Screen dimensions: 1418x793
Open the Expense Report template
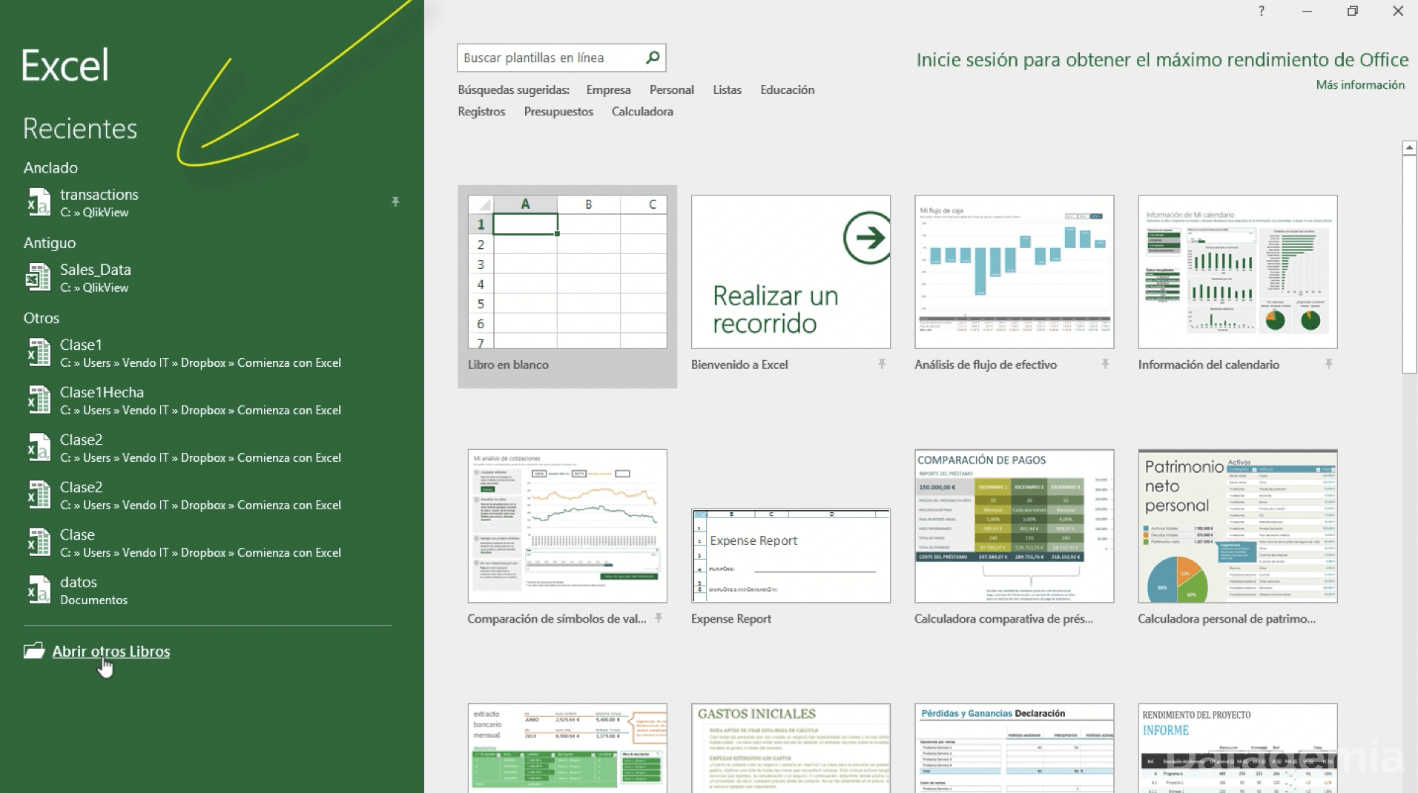point(790,555)
